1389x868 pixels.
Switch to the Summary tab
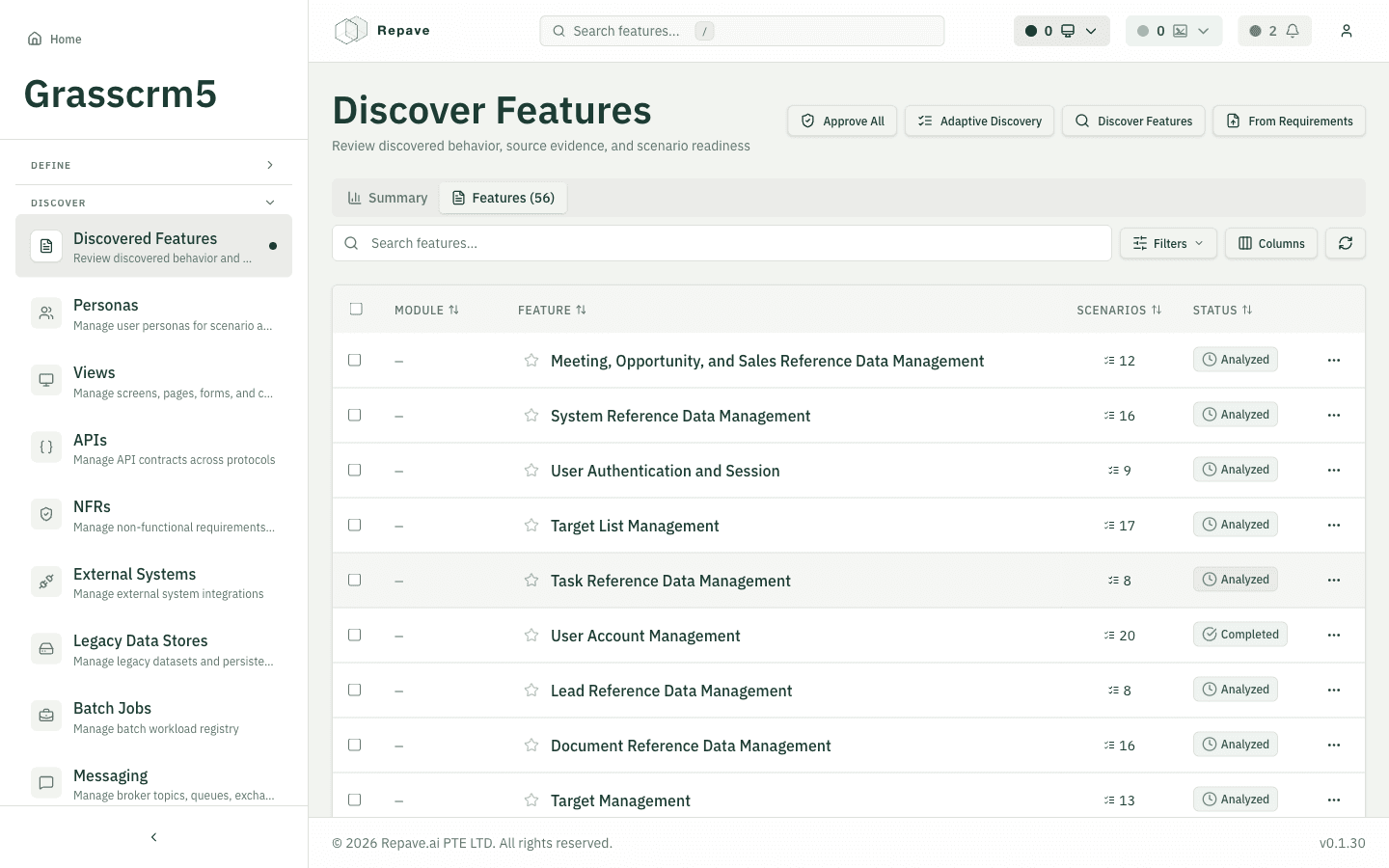point(387,198)
